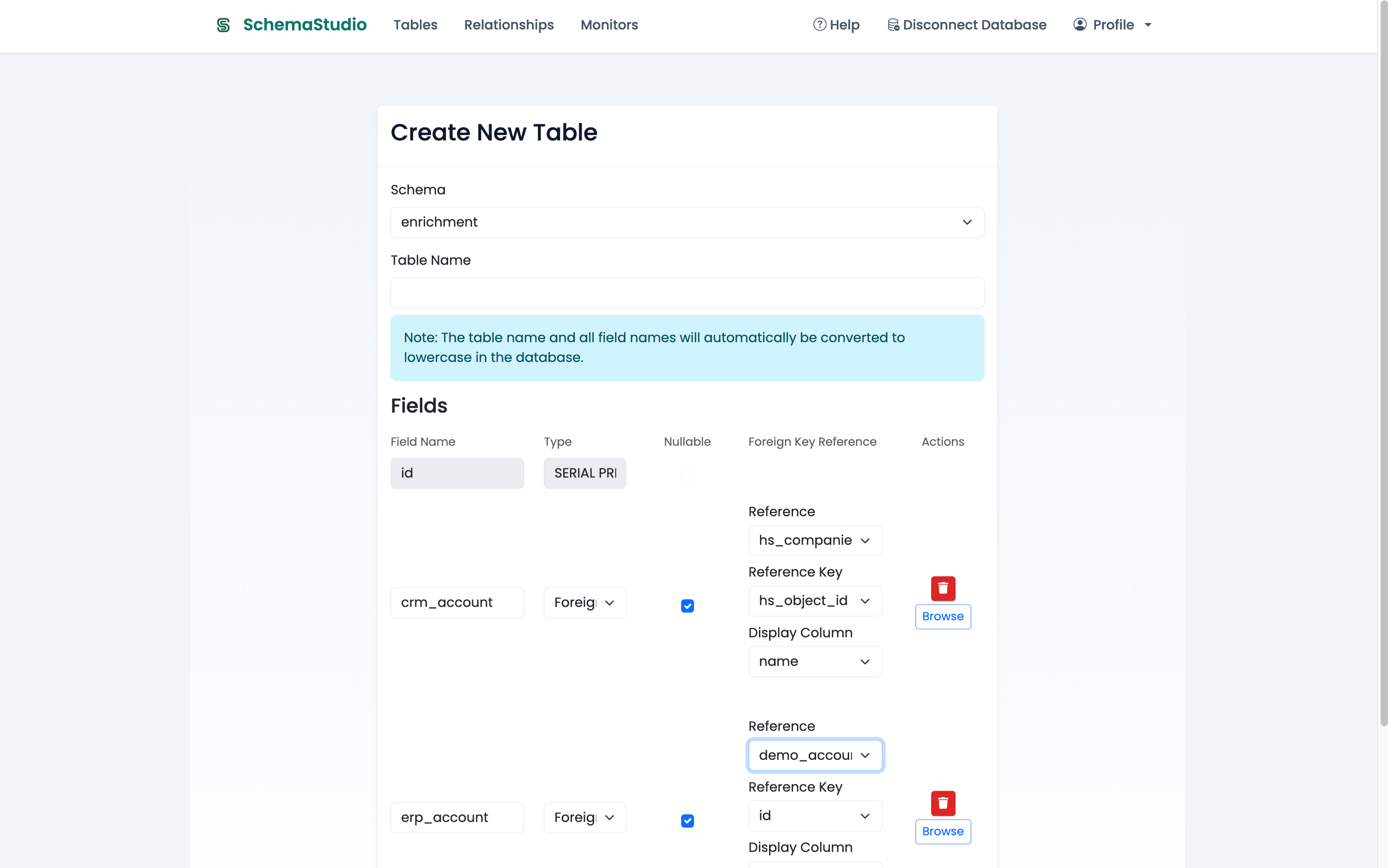Uncheck Nullable for erp_account field

pos(687,821)
